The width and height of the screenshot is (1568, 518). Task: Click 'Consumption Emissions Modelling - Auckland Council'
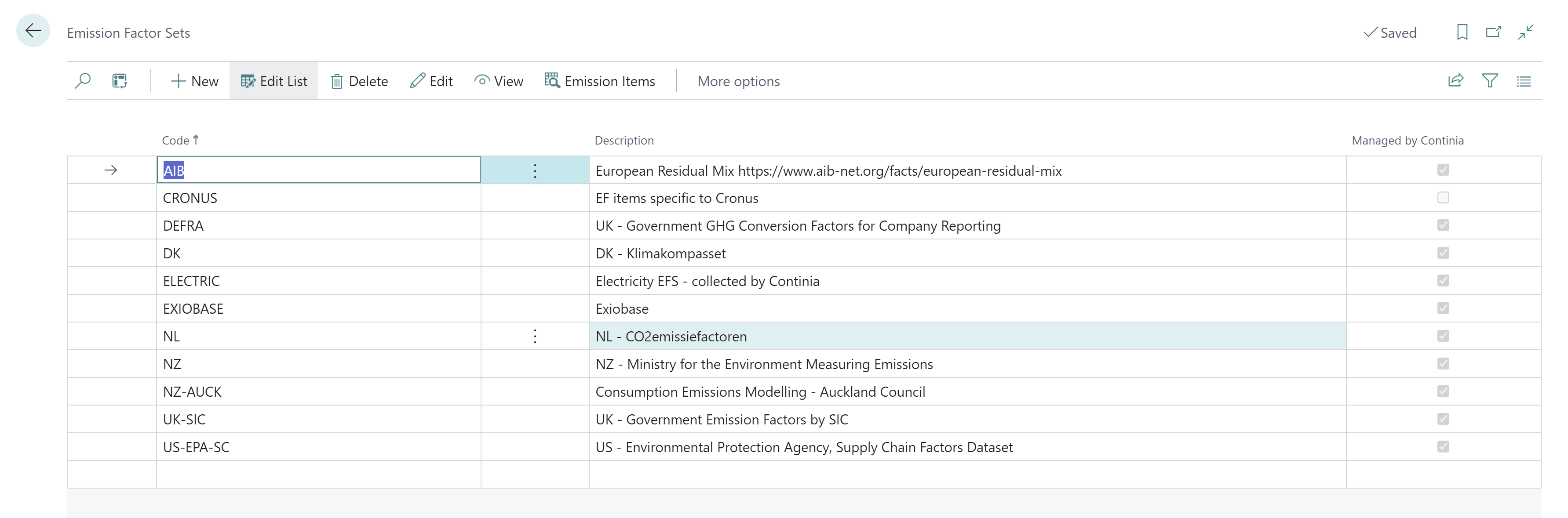pos(967,391)
